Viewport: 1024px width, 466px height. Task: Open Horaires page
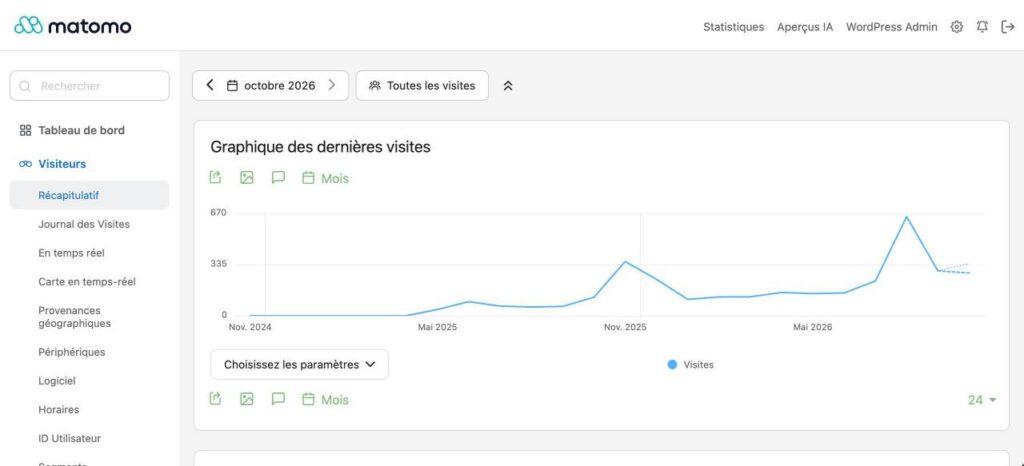tap(58, 409)
